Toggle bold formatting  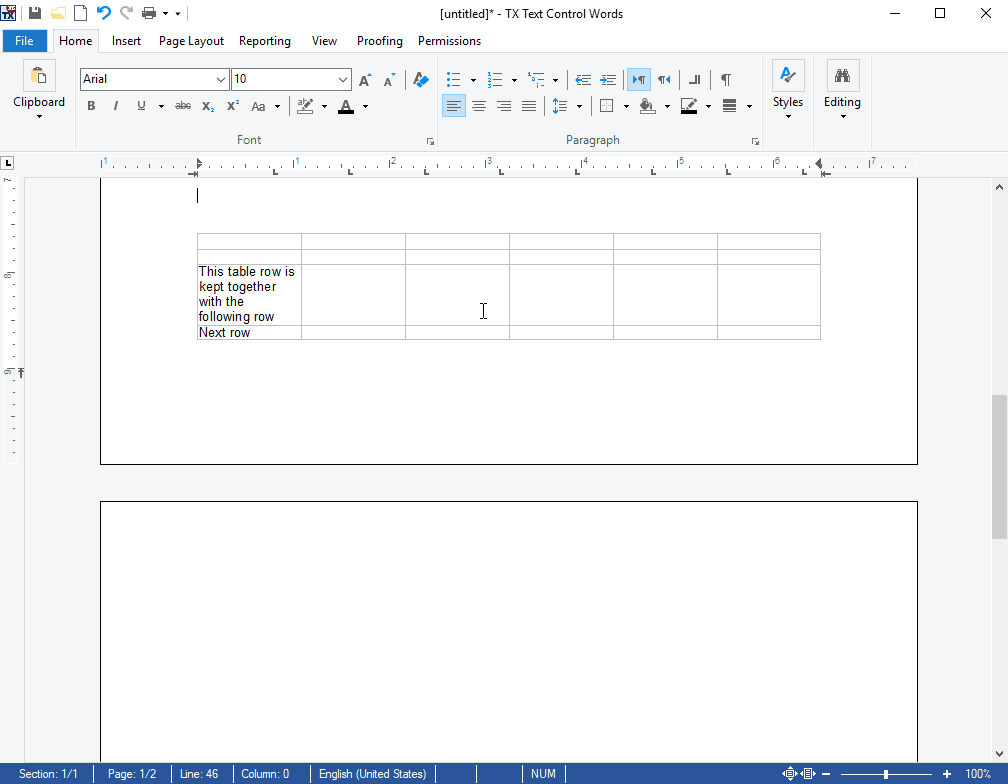[x=91, y=106]
